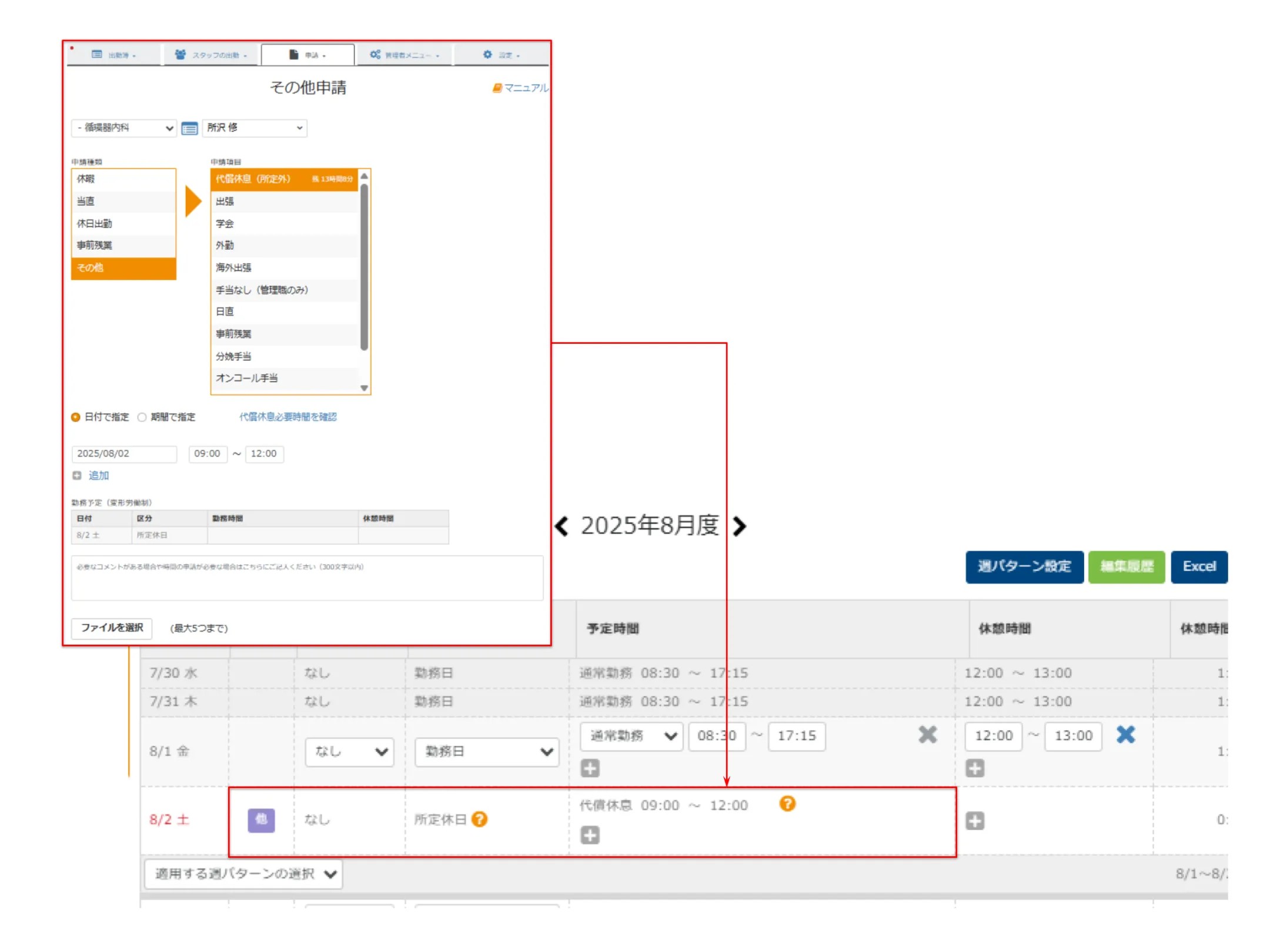Add a schedule row under 8/2 代償休息

590,835
